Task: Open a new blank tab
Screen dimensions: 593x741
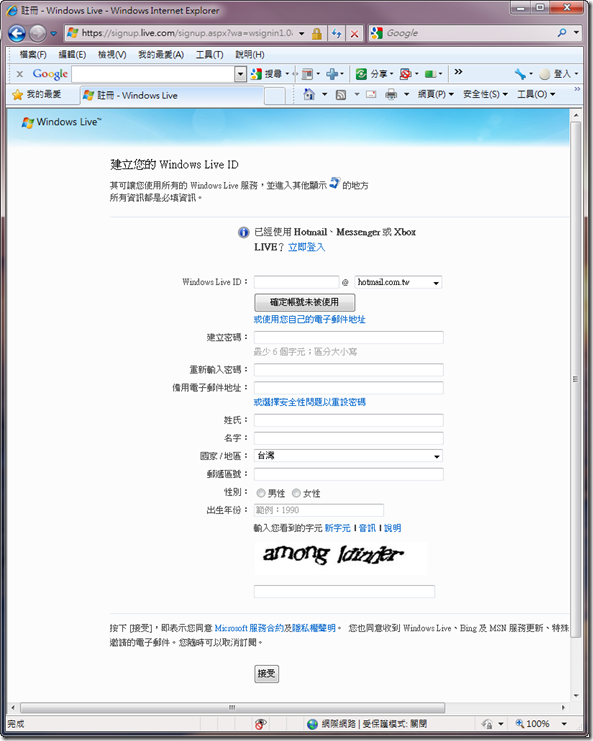Action: (275, 96)
